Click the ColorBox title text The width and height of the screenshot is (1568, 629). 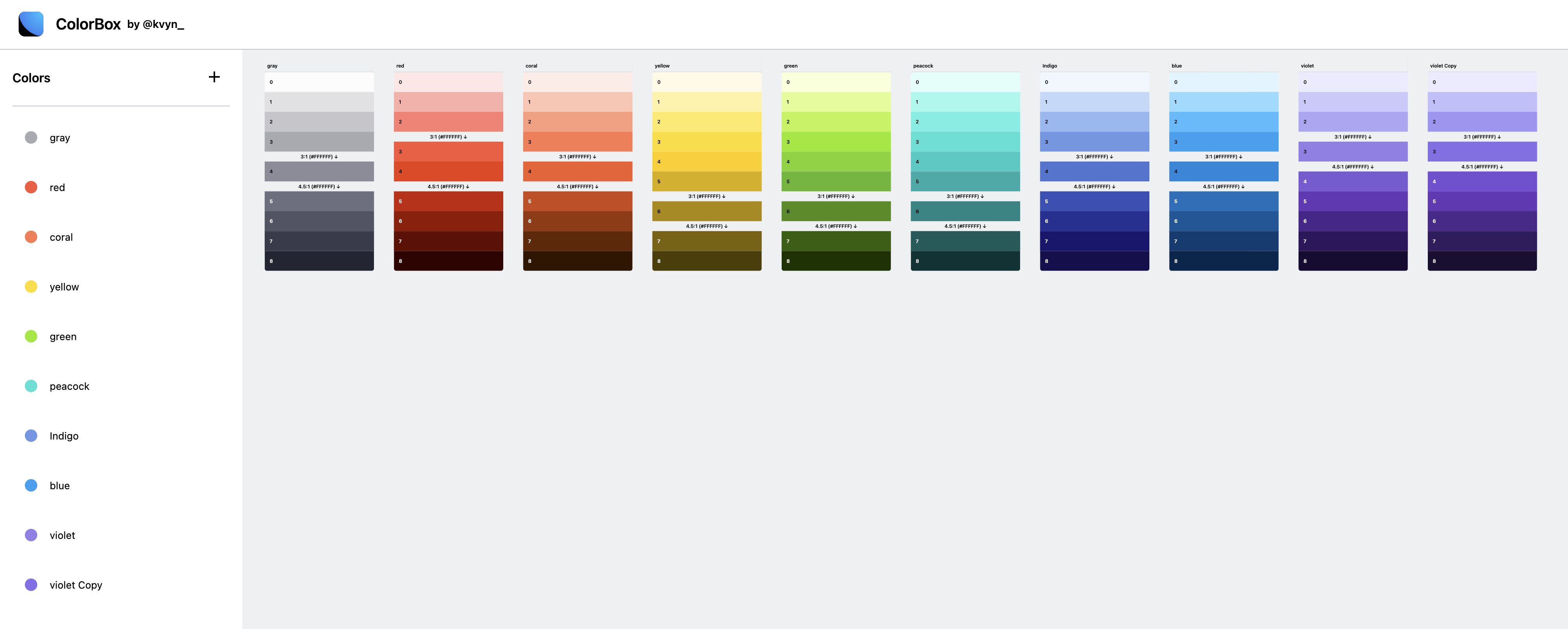tap(88, 24)
